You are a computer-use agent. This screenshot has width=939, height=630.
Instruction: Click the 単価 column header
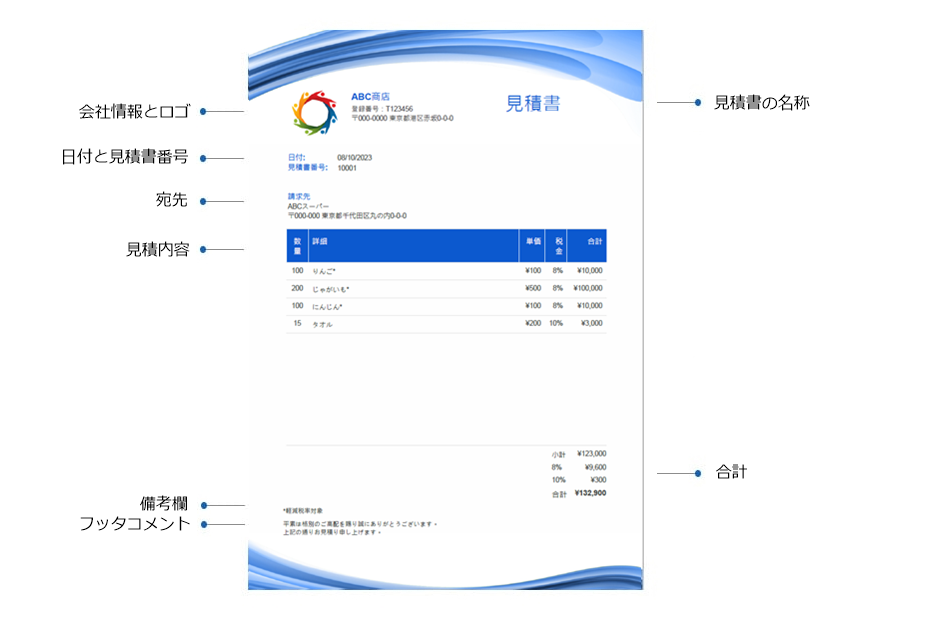point(531,243)
